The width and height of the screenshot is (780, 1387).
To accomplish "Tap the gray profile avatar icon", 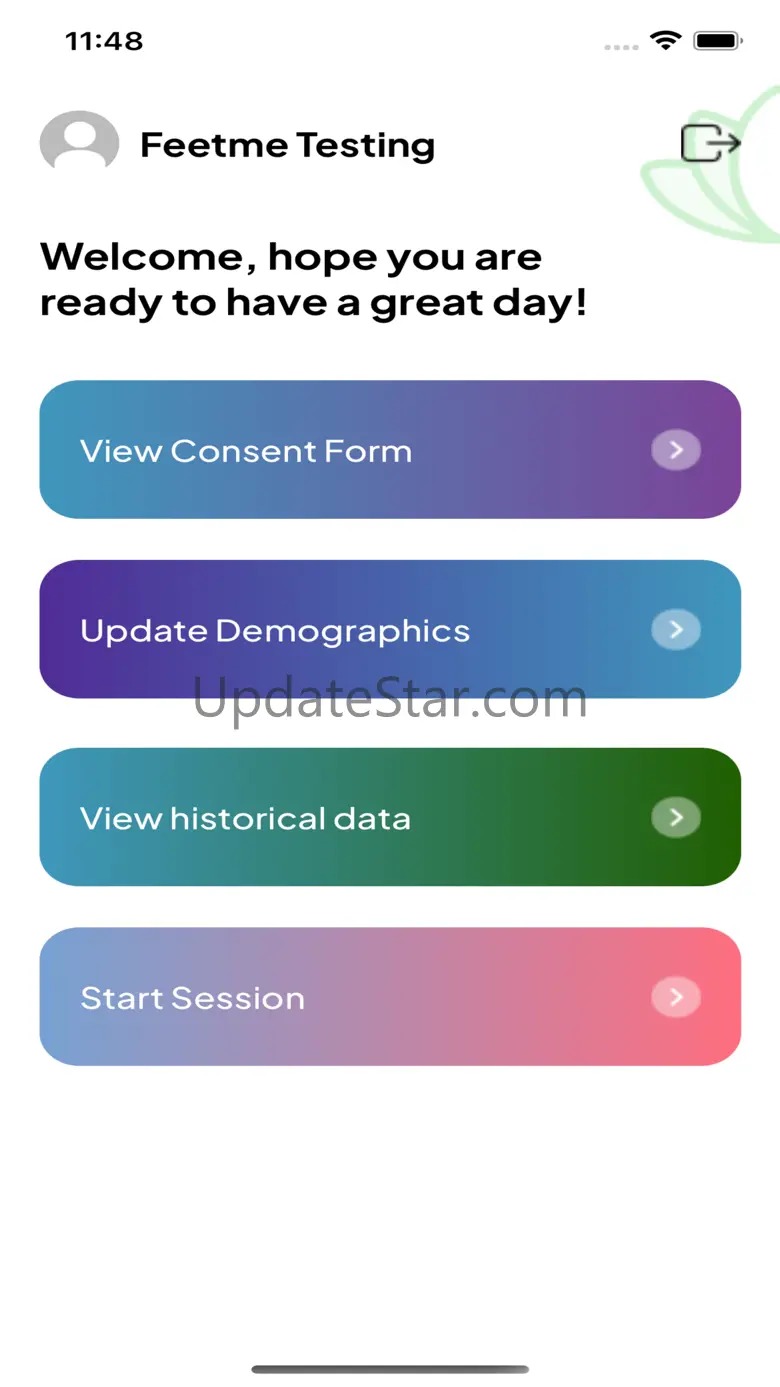I will [x=79, y=144].
